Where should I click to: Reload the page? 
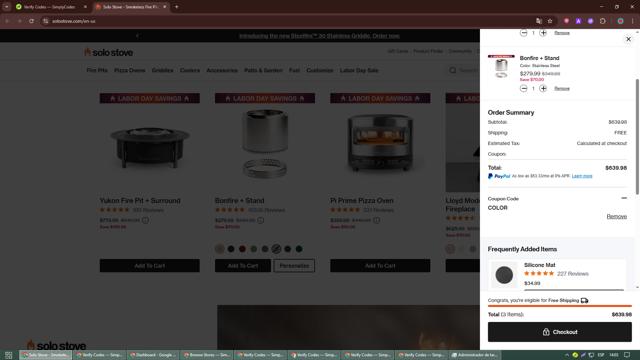31,21
